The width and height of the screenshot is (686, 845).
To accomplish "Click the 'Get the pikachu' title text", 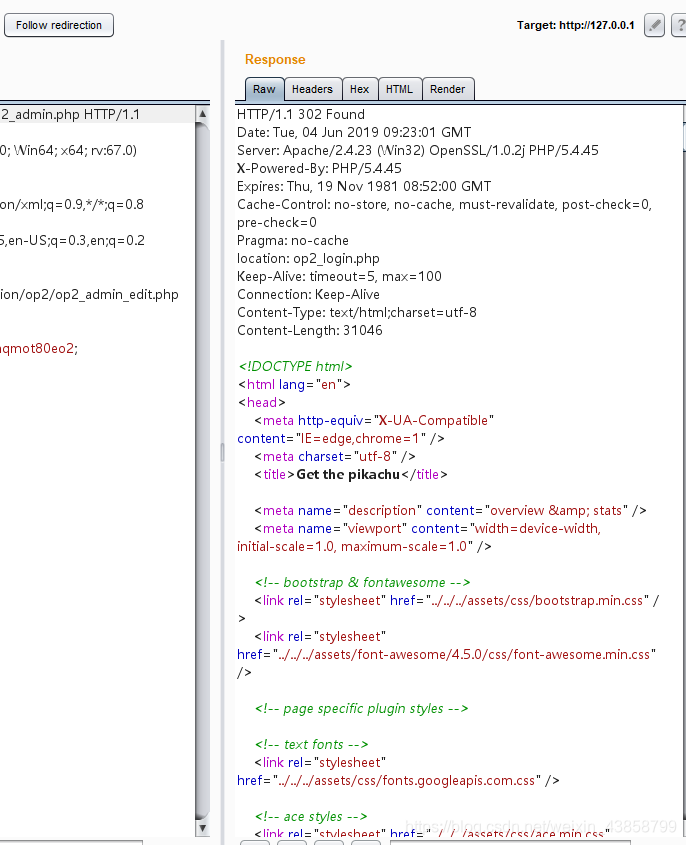I will 348,474.
